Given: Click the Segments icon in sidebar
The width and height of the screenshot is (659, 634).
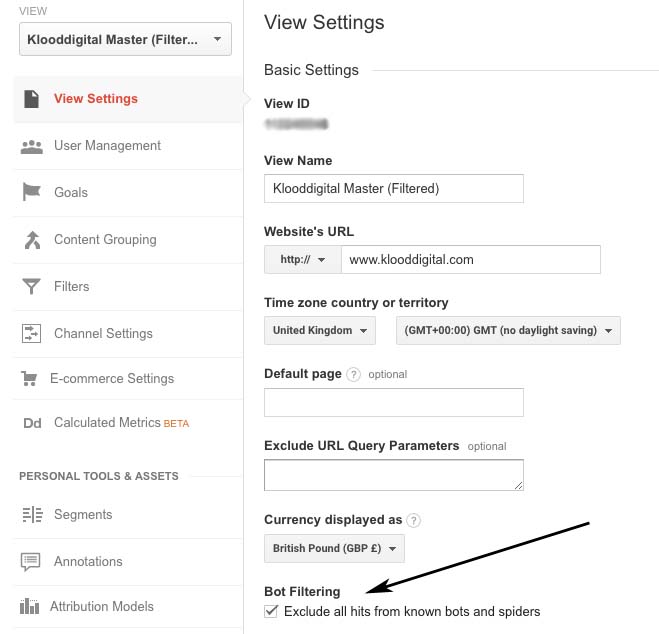Looking at the screenshot, I should 31,515.
